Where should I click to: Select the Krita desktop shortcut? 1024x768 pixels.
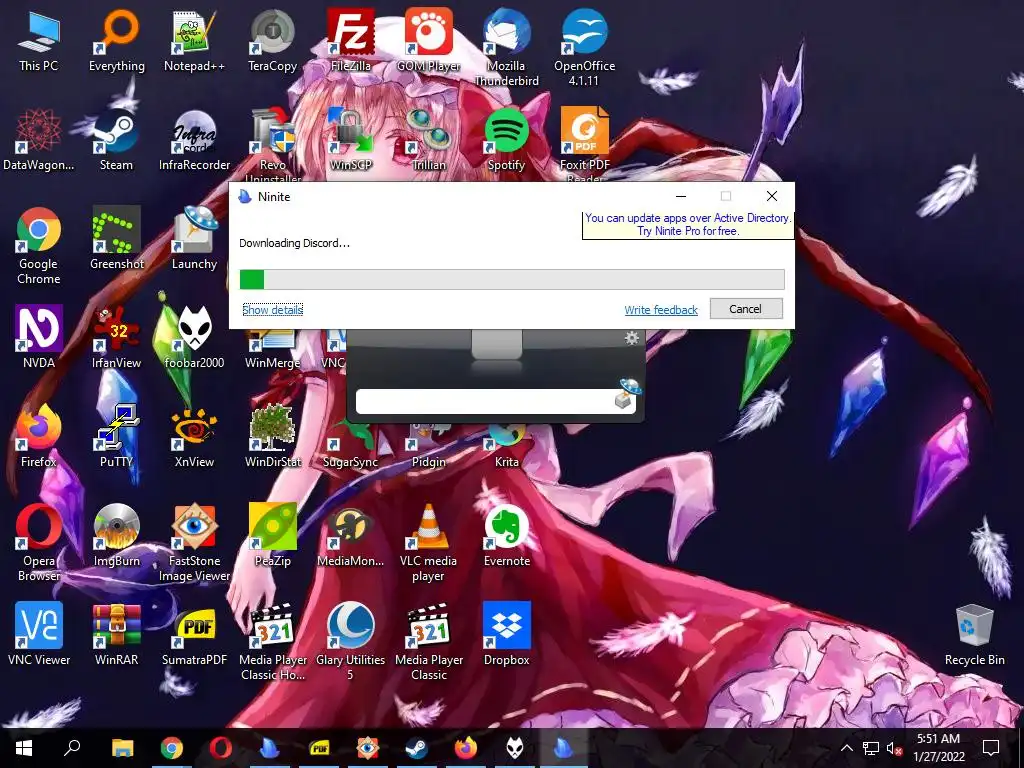pos(507,447)
